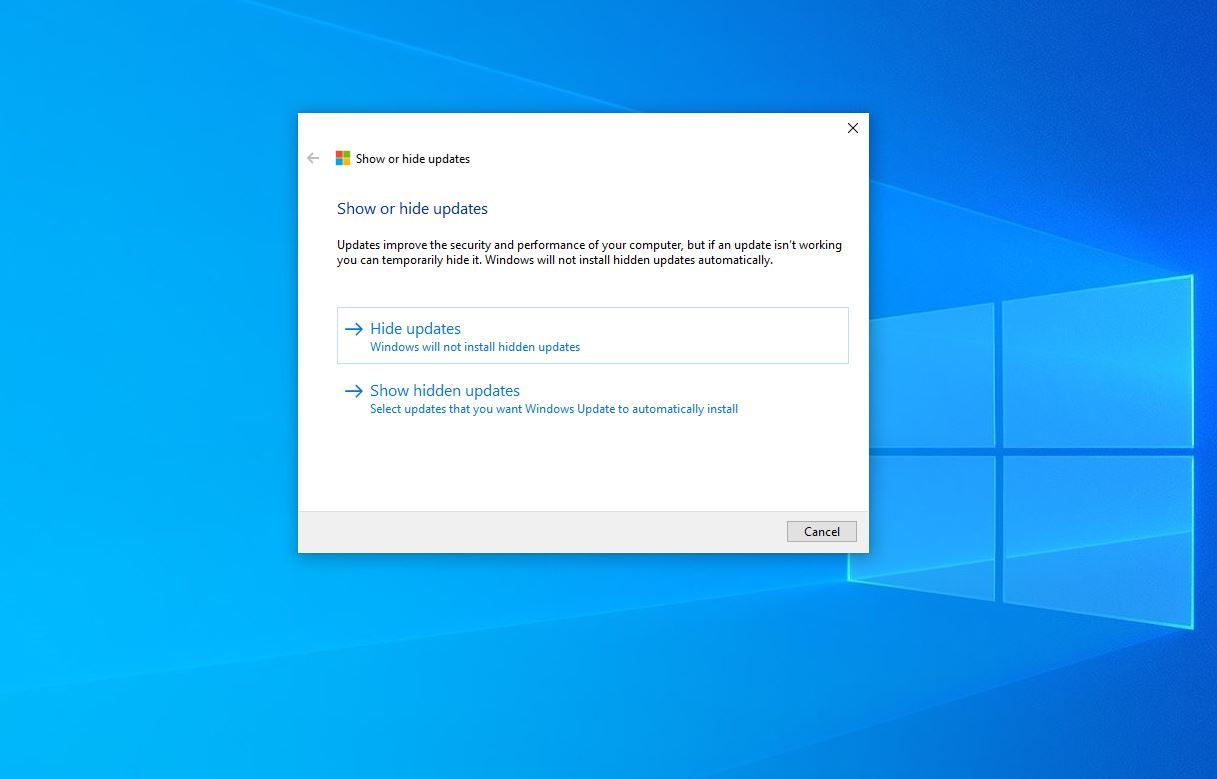Screen dimensions: 1217x779
Task: Choose the Hide updates option
Action: (593, 335)
